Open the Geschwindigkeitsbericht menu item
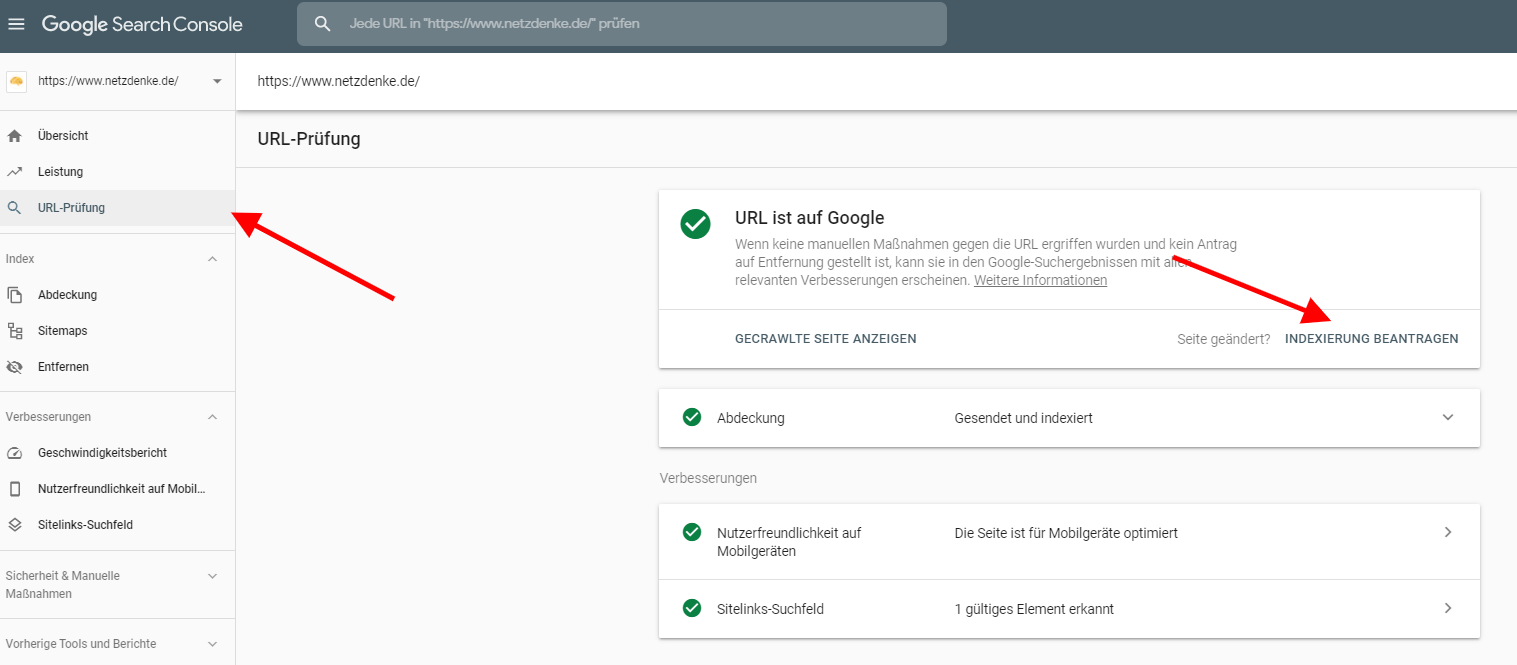The width and height of the screenshot is (1517, 665). click(x=118, y=453)
